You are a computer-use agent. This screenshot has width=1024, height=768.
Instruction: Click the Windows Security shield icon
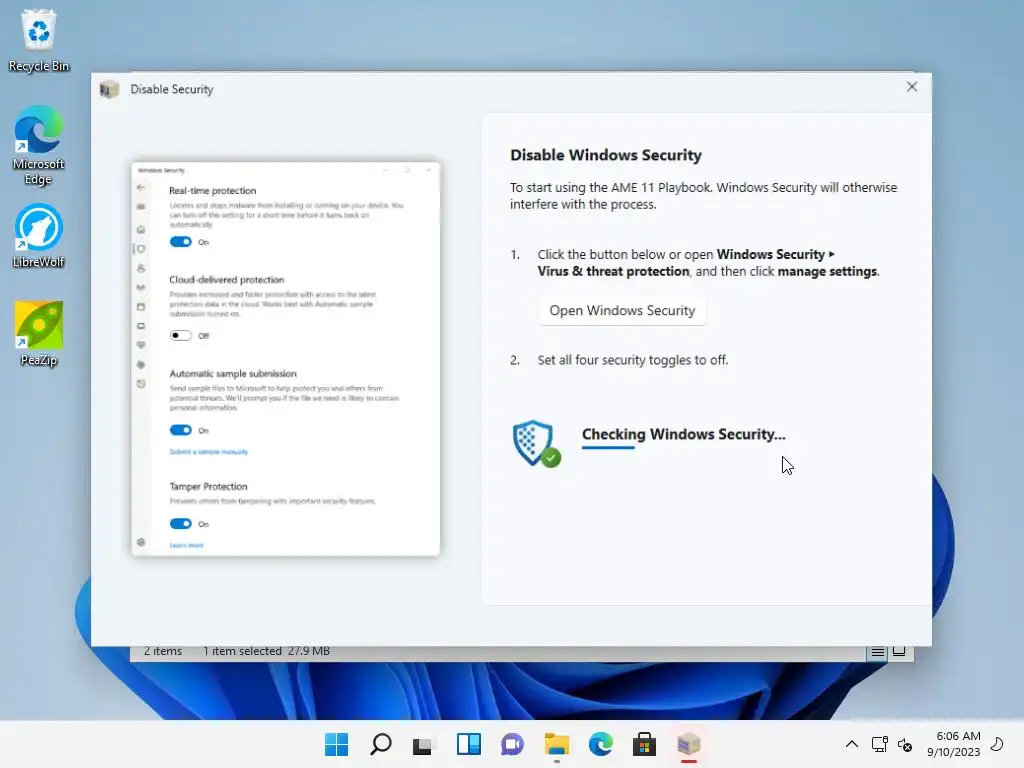[536, 443]
